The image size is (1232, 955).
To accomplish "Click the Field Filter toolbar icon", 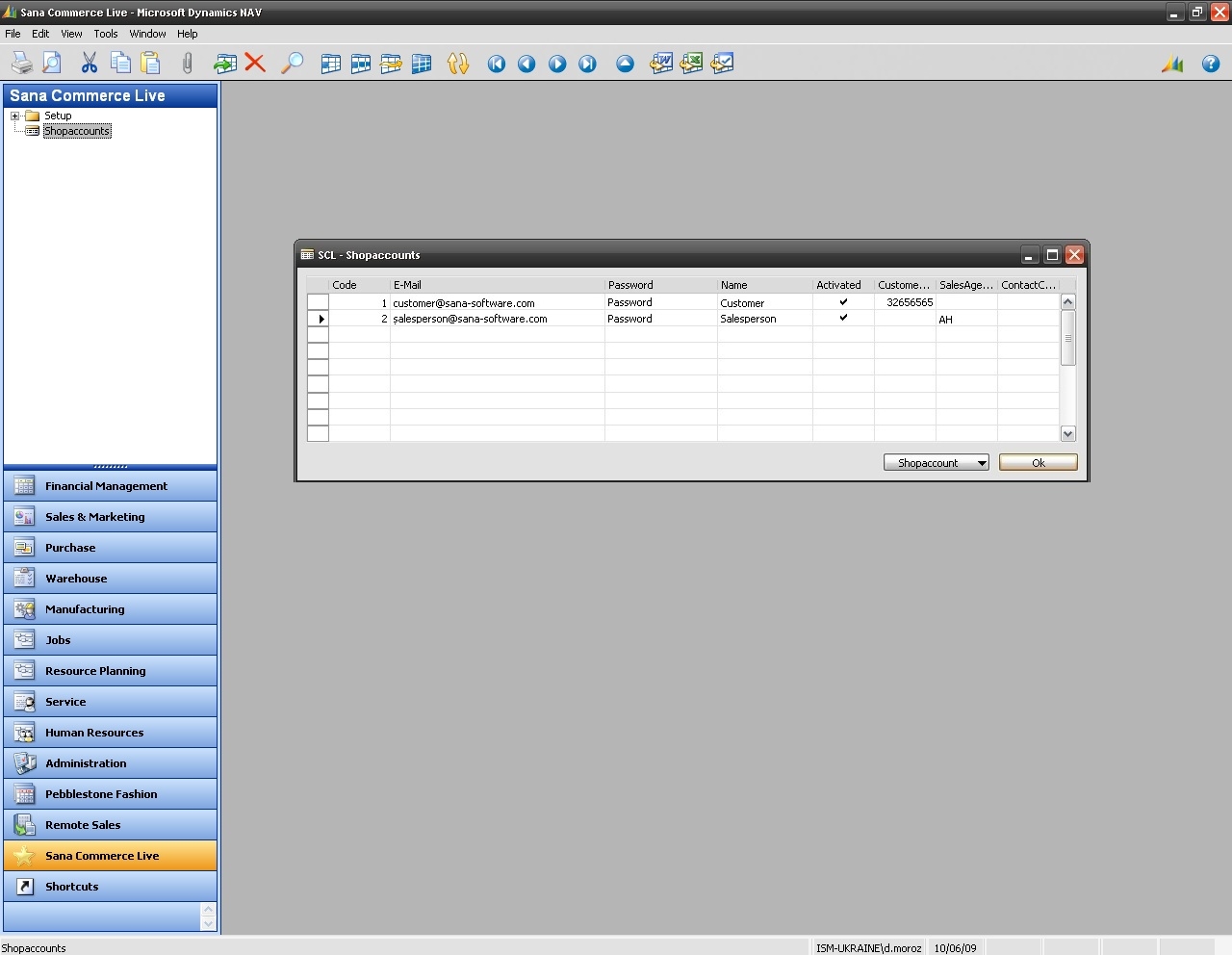I will pos(330,64).
